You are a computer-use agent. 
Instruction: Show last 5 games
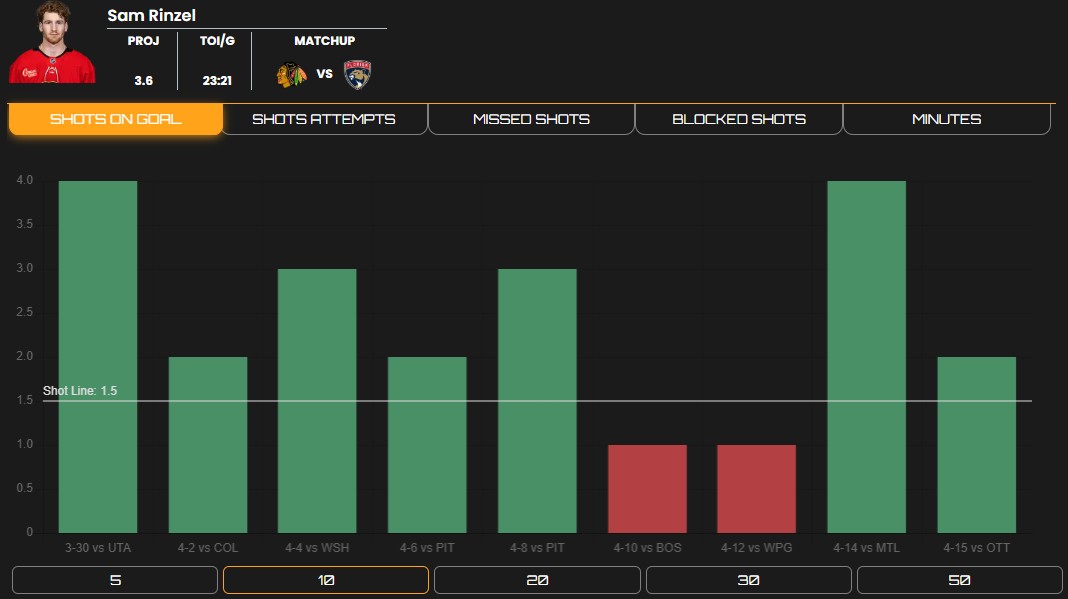coord(115,580)
